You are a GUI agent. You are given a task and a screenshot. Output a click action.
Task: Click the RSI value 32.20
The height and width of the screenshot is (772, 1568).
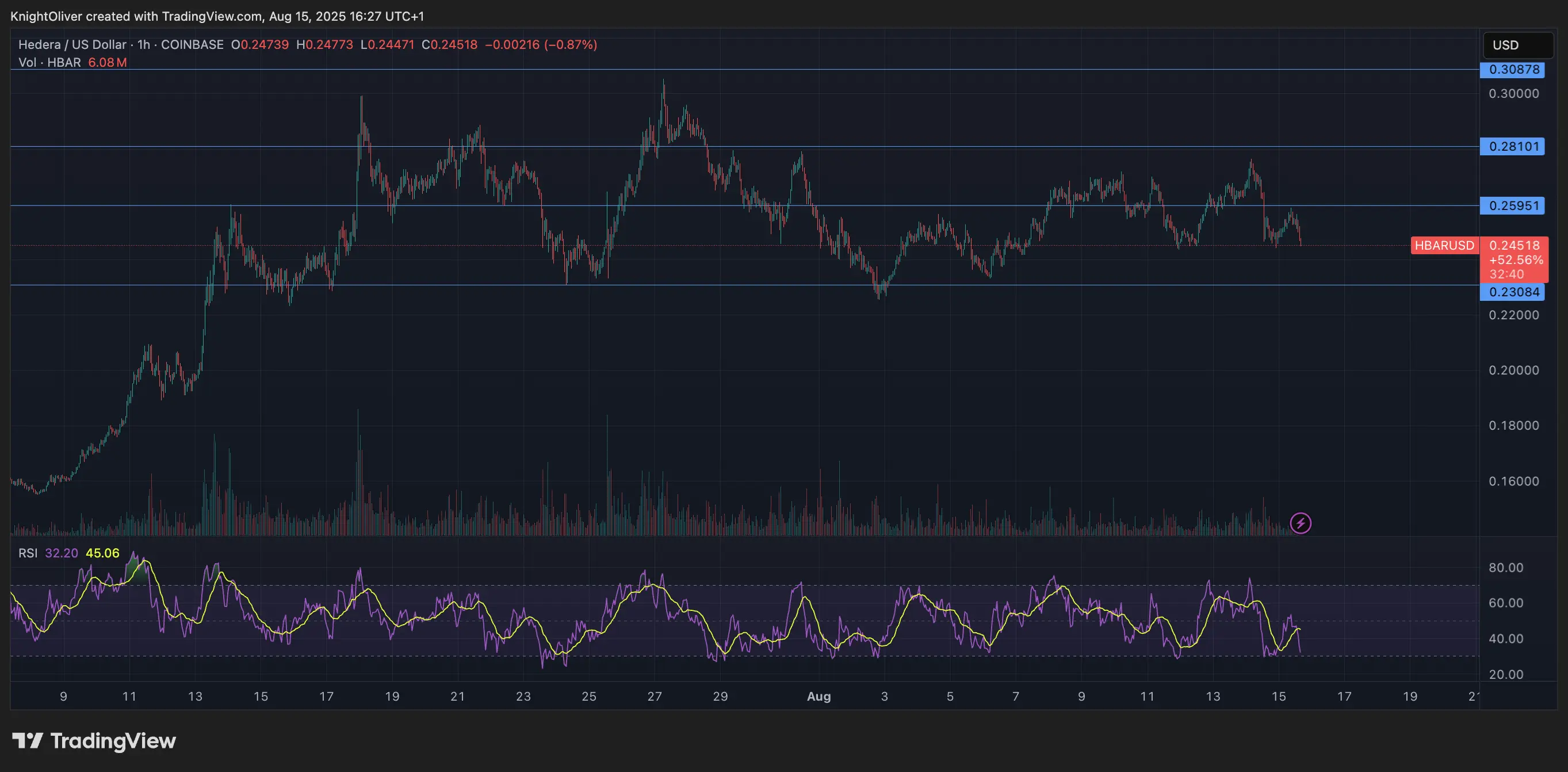click(61, 553)
